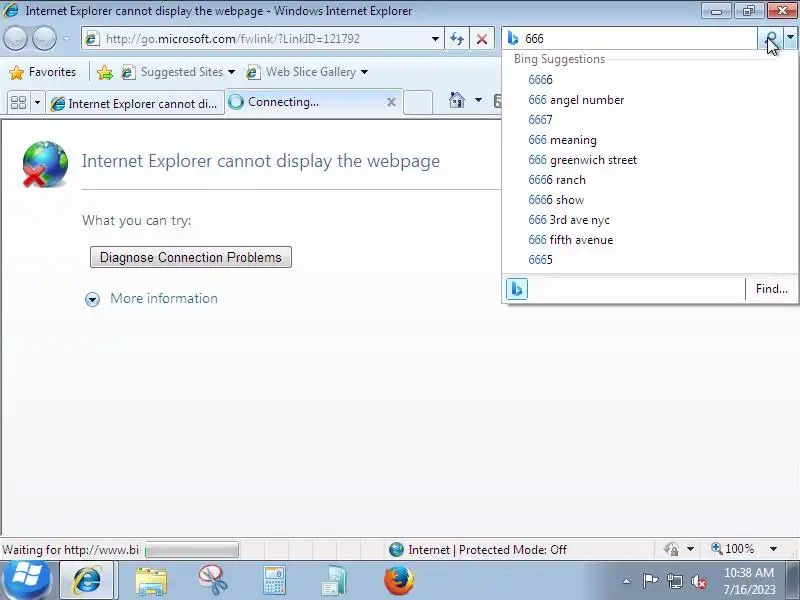Click the Refresh page icon
This screenshot has height=600, width=800.
point(457,39)
